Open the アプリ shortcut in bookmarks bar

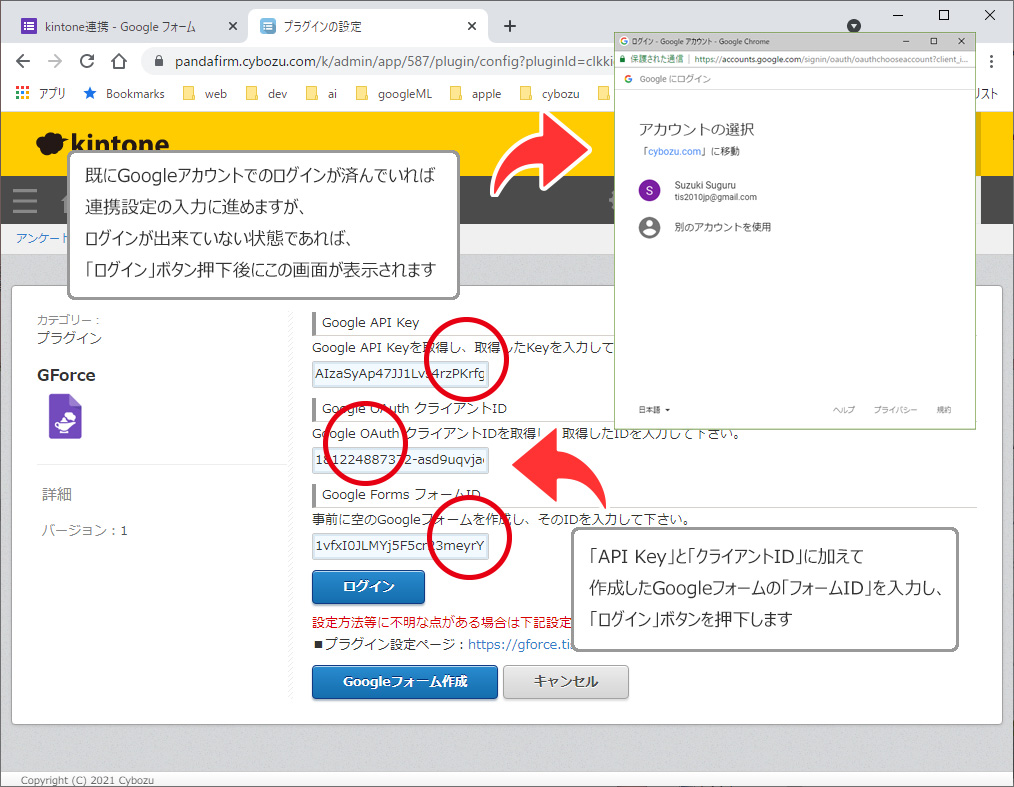tap(40, 93)
